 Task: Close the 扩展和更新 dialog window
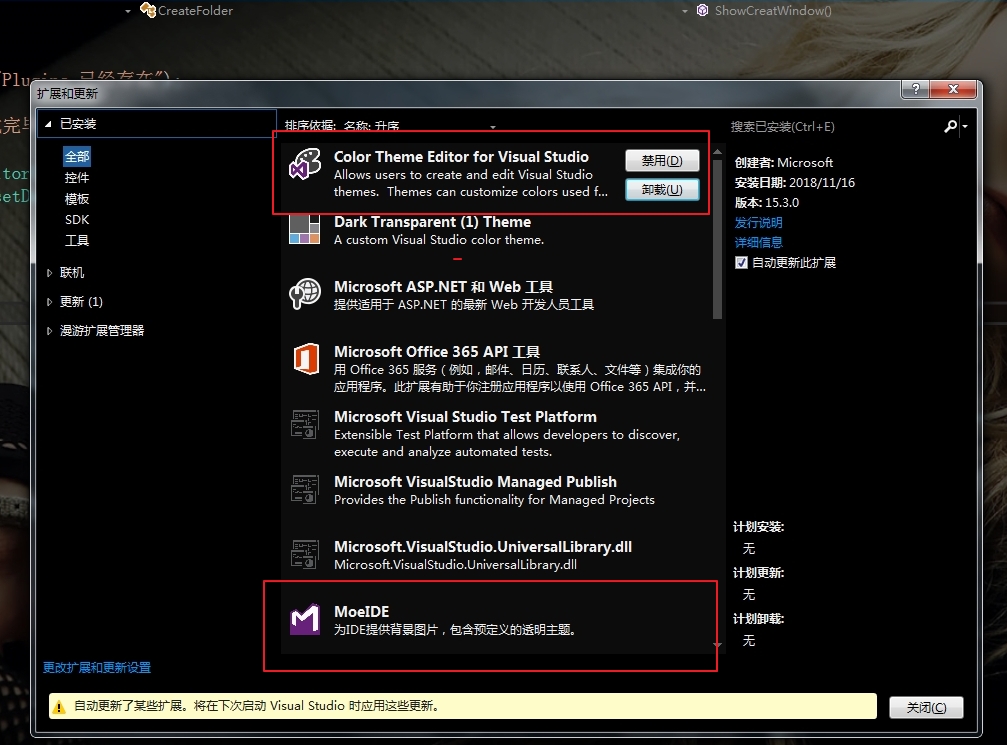(x=953, y=89)
